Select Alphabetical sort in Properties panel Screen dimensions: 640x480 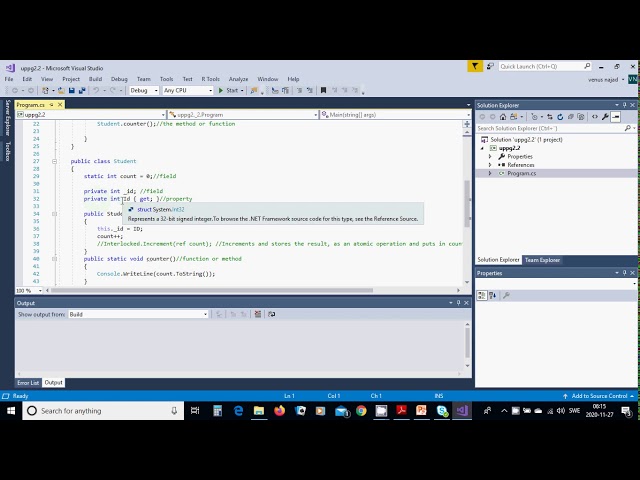tap(492, 295)
